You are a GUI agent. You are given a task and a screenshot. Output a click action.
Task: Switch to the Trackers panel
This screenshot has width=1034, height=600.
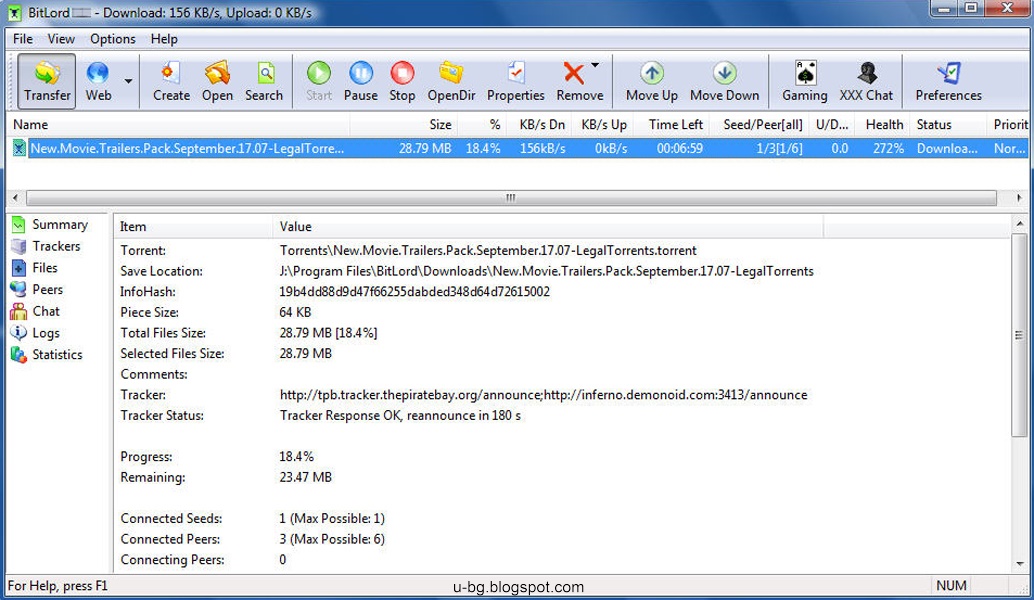[x=46, y=247]
